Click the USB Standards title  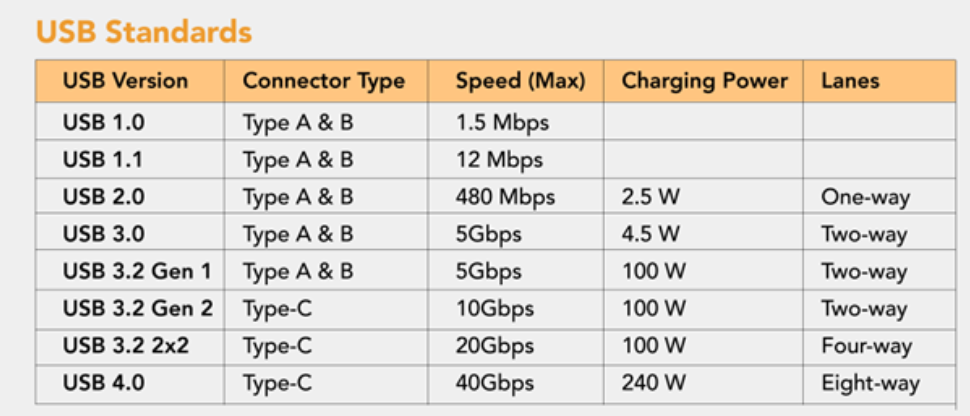pos(143,31)
